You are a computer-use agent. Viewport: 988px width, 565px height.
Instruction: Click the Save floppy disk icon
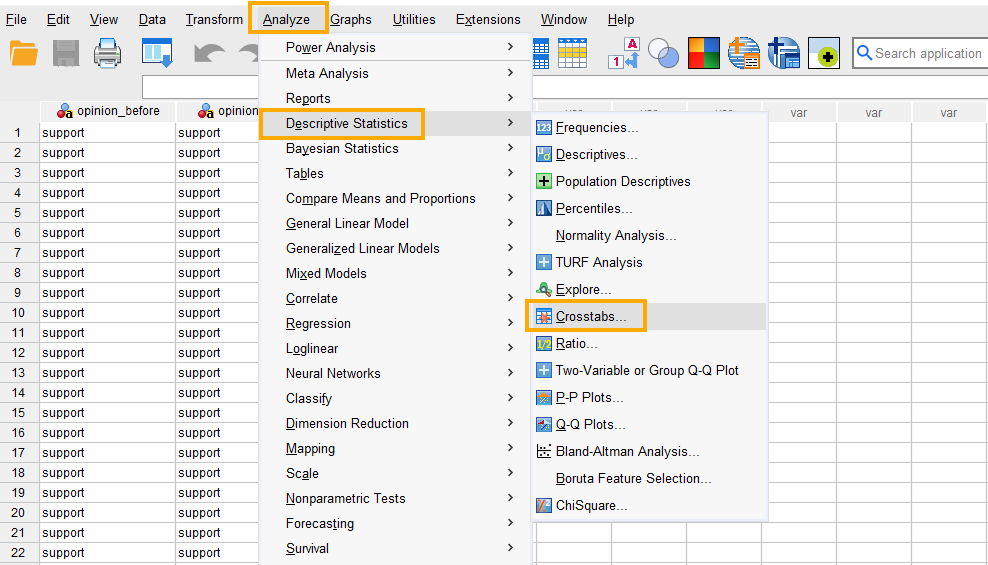[66, 53]
